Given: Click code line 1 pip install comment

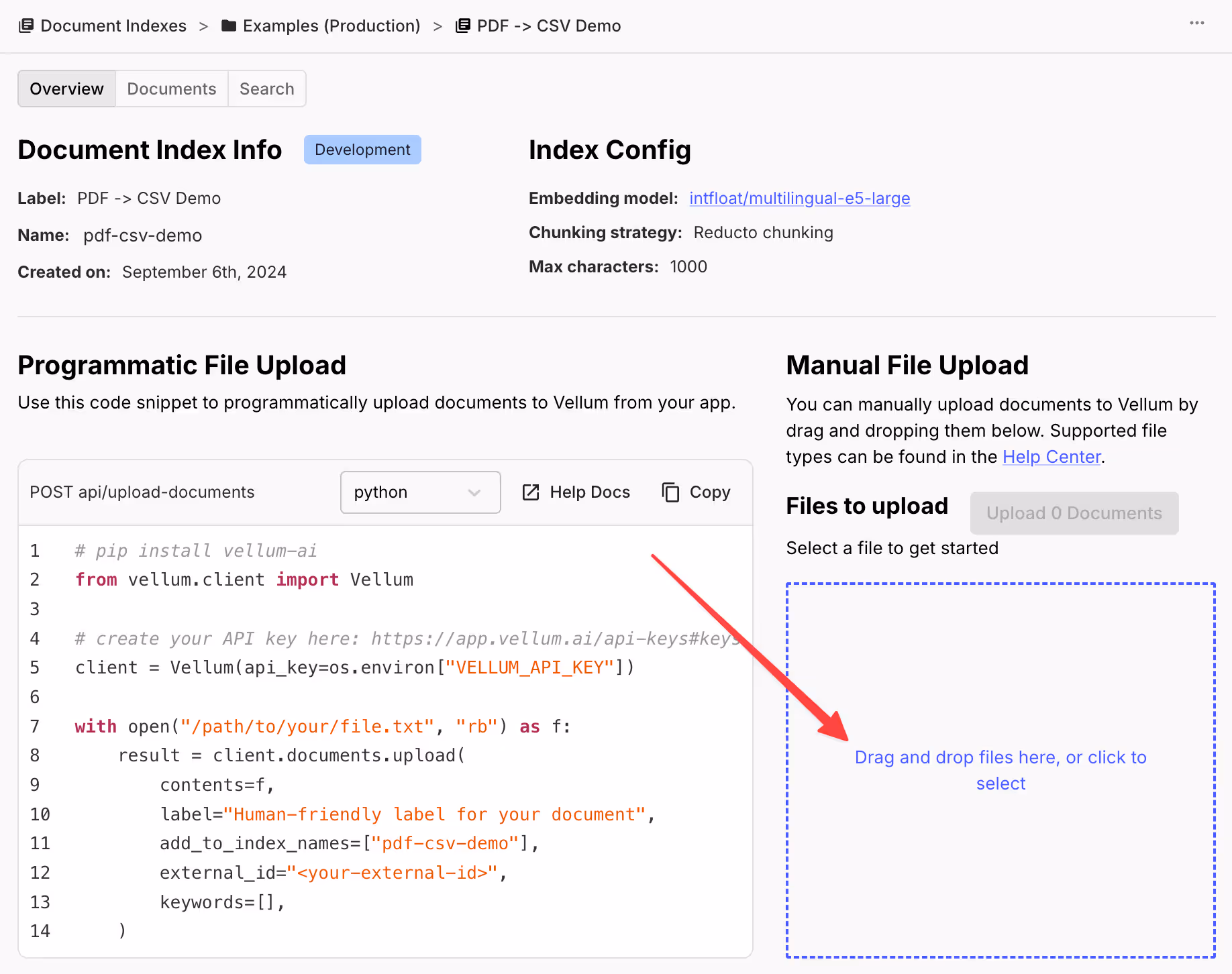Looking at the screenshot, I should point(195,551).
